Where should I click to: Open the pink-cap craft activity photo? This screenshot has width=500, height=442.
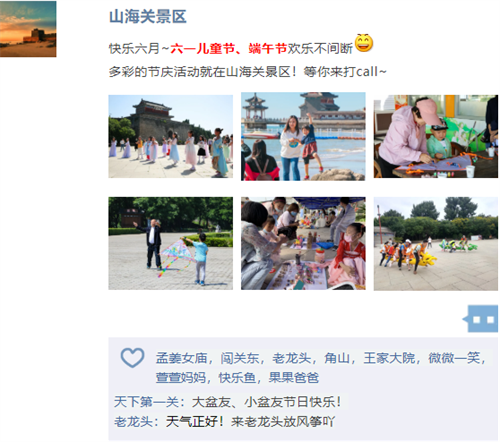[436, 136]
